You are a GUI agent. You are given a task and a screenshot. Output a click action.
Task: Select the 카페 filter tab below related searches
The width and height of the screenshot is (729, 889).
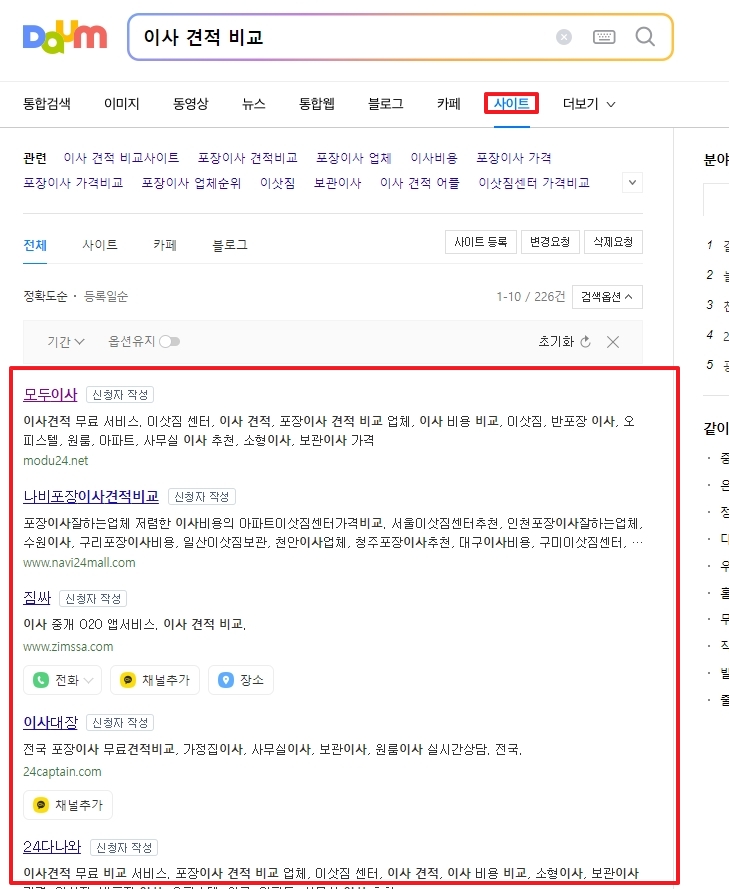pos(164,245)
